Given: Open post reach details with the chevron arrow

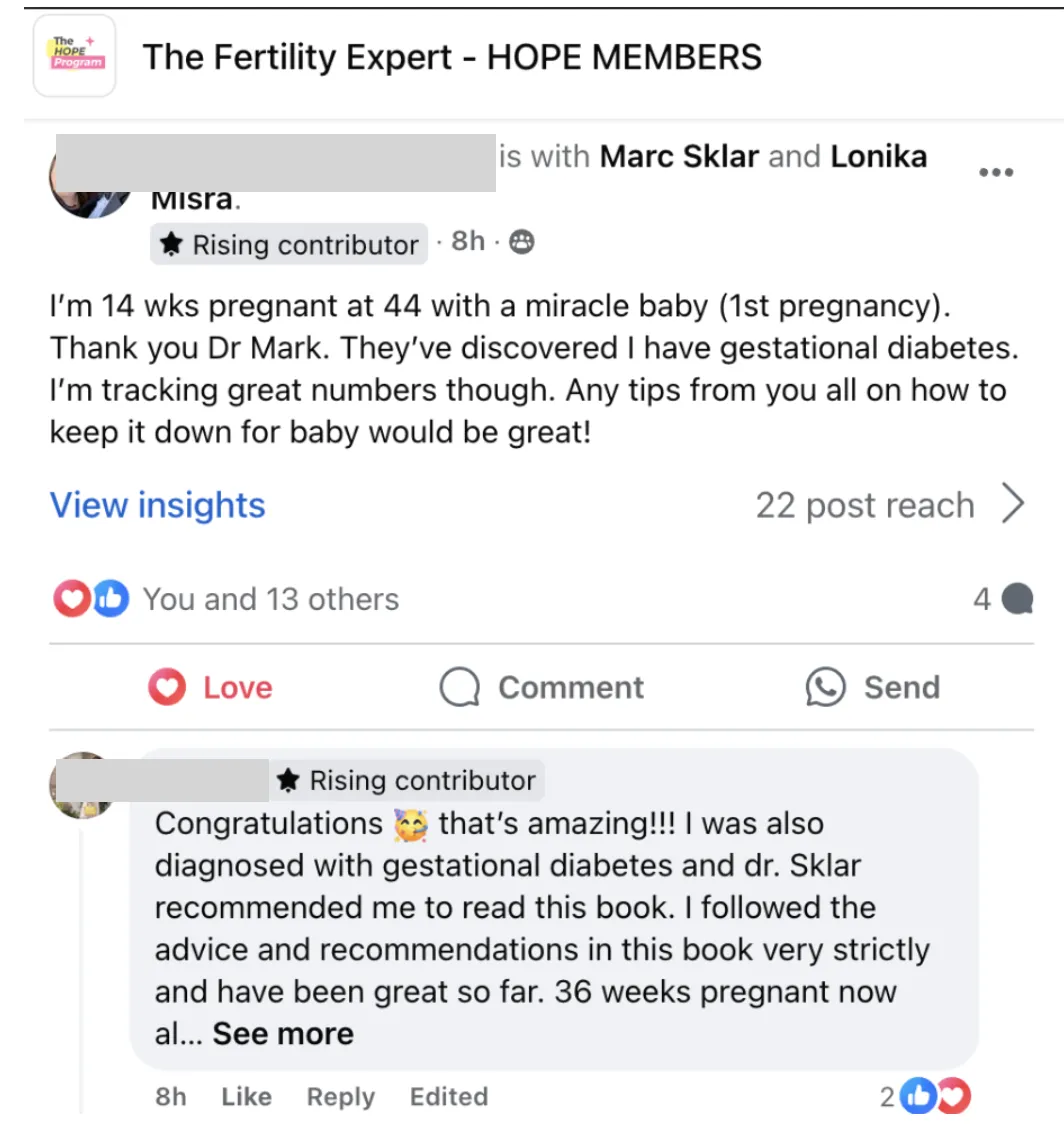Looking at the screenshot, I should coord(1013,503).
